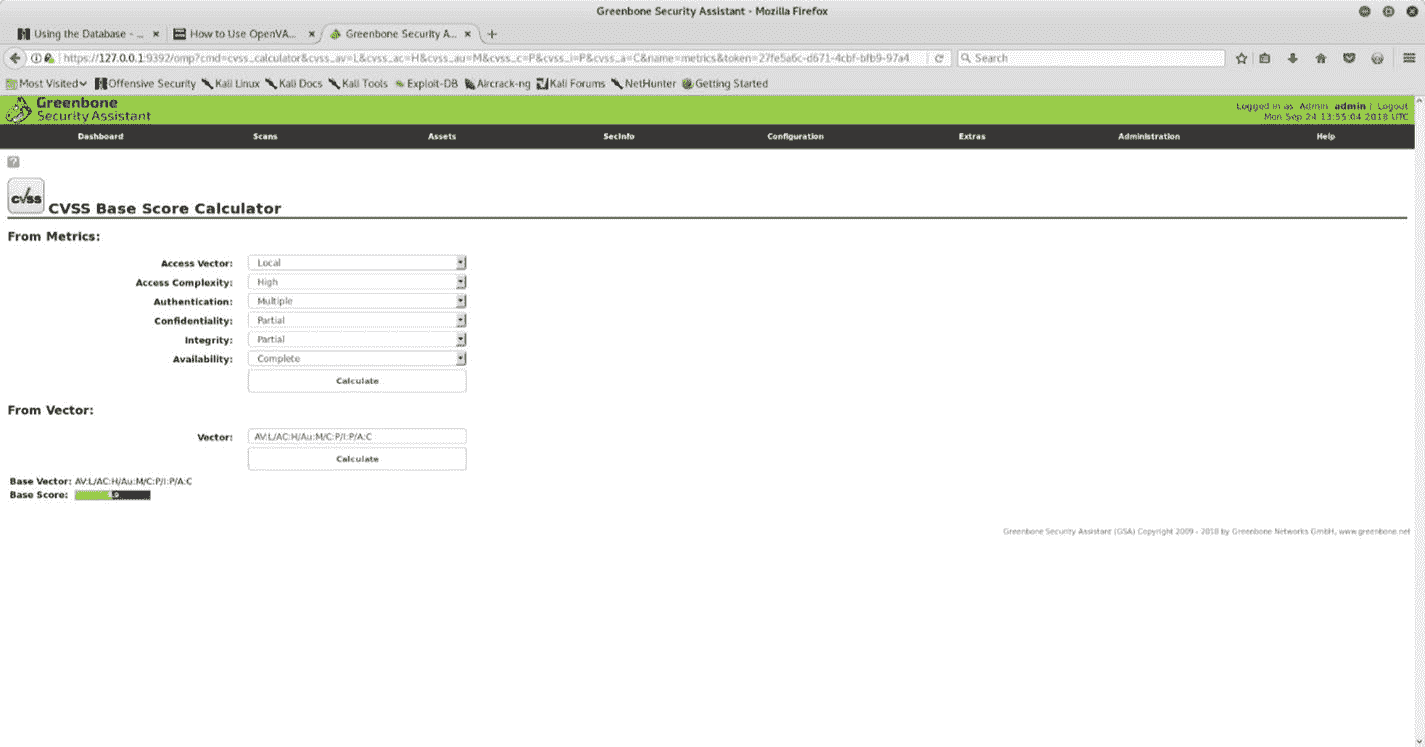Open the Access Complexity dropdown

click(x=357, y=282)
